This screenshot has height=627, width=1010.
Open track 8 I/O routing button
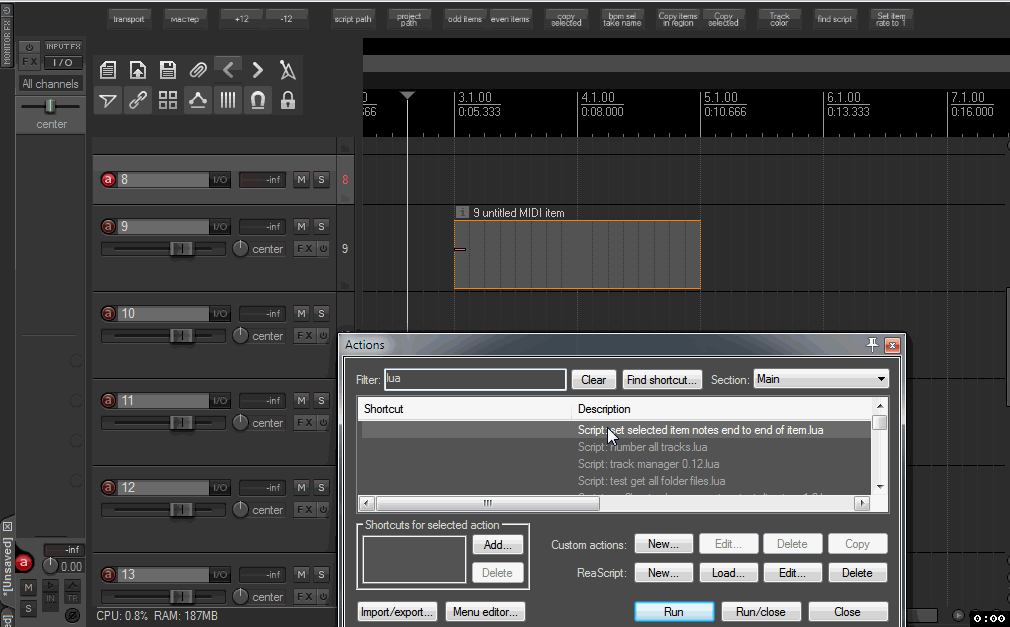(220, 180)
